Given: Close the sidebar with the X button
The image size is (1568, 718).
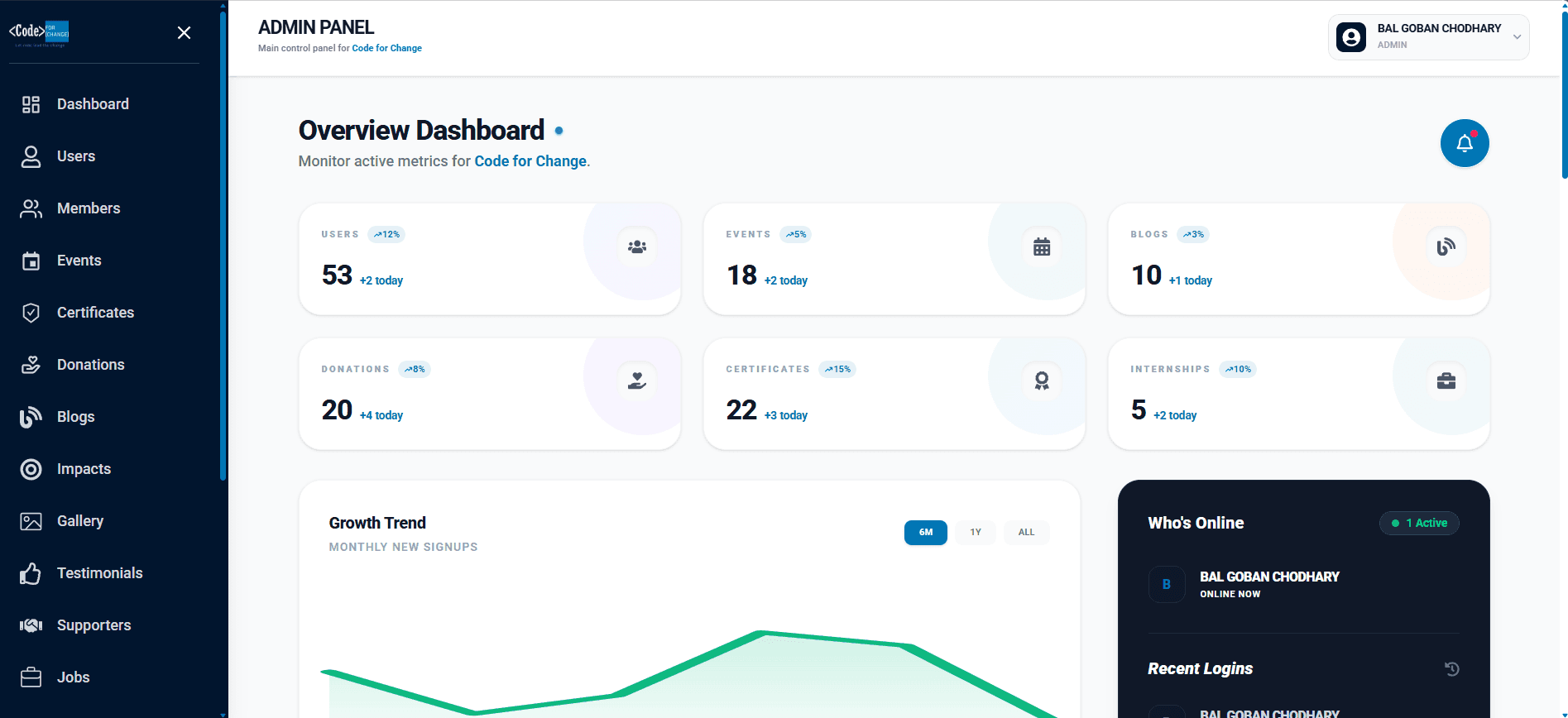Looking at the screenshot, I should click(184, 32).
